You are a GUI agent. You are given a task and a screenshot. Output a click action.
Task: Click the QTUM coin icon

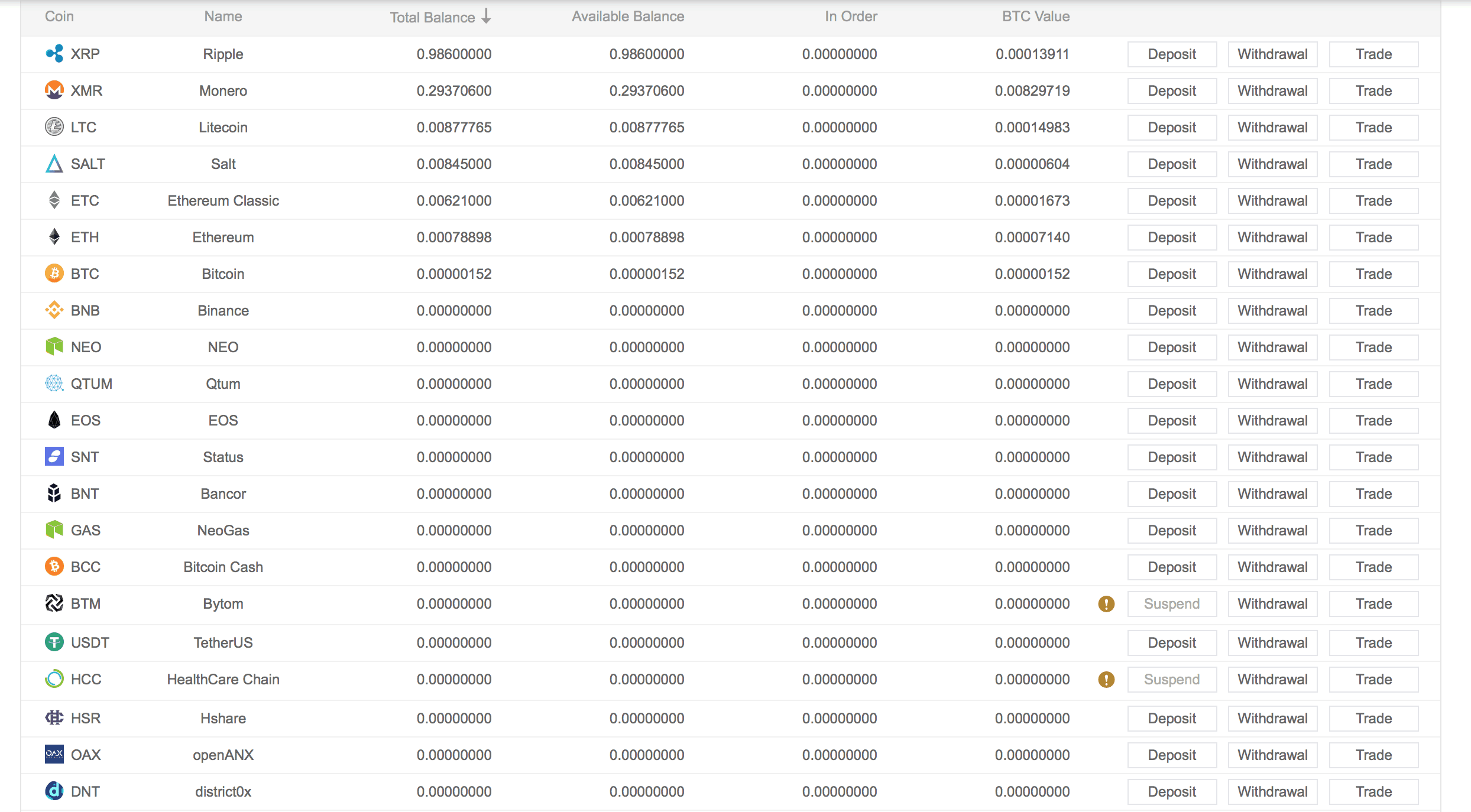coord(54,384)
